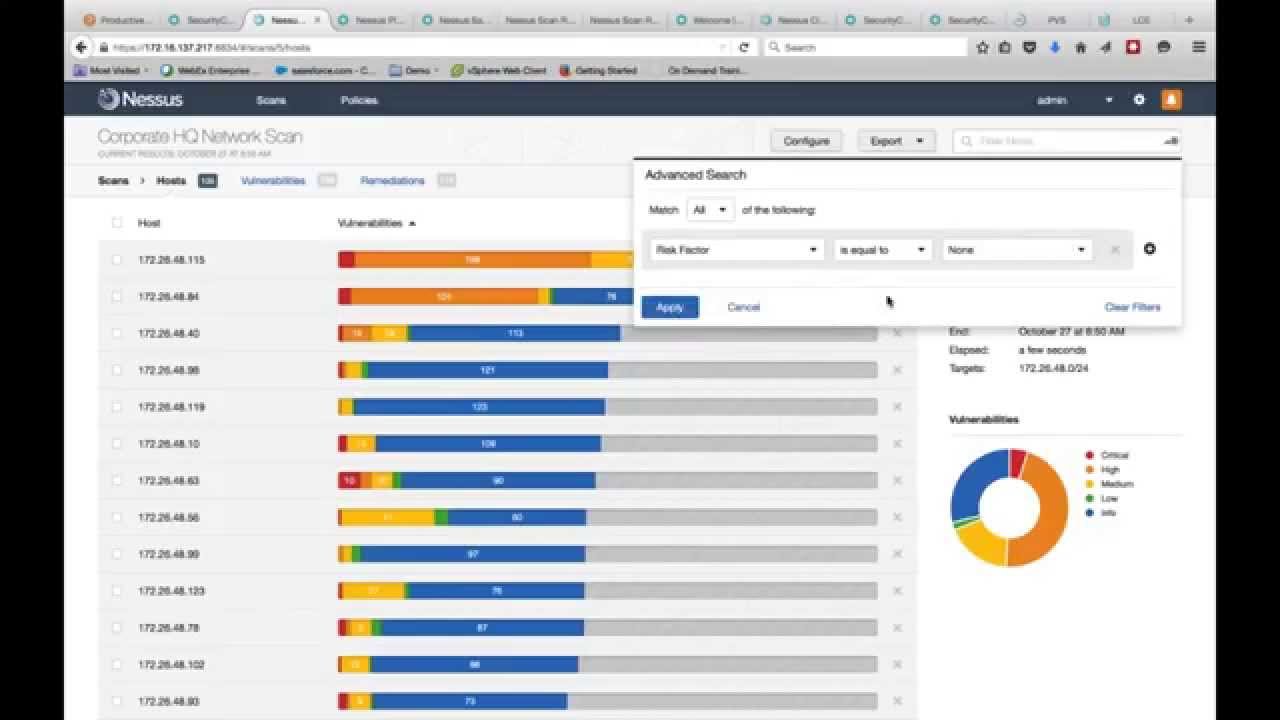1280x720 pixels.
Task: Click the Nessus logo in header
Action: click(140, 99)
